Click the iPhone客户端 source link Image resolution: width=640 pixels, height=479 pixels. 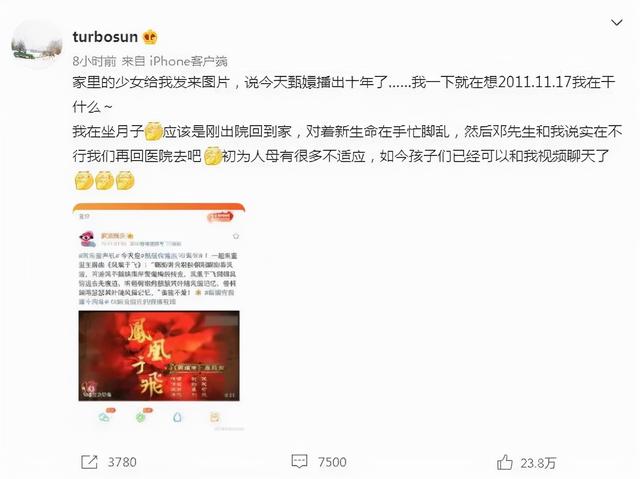189,61
